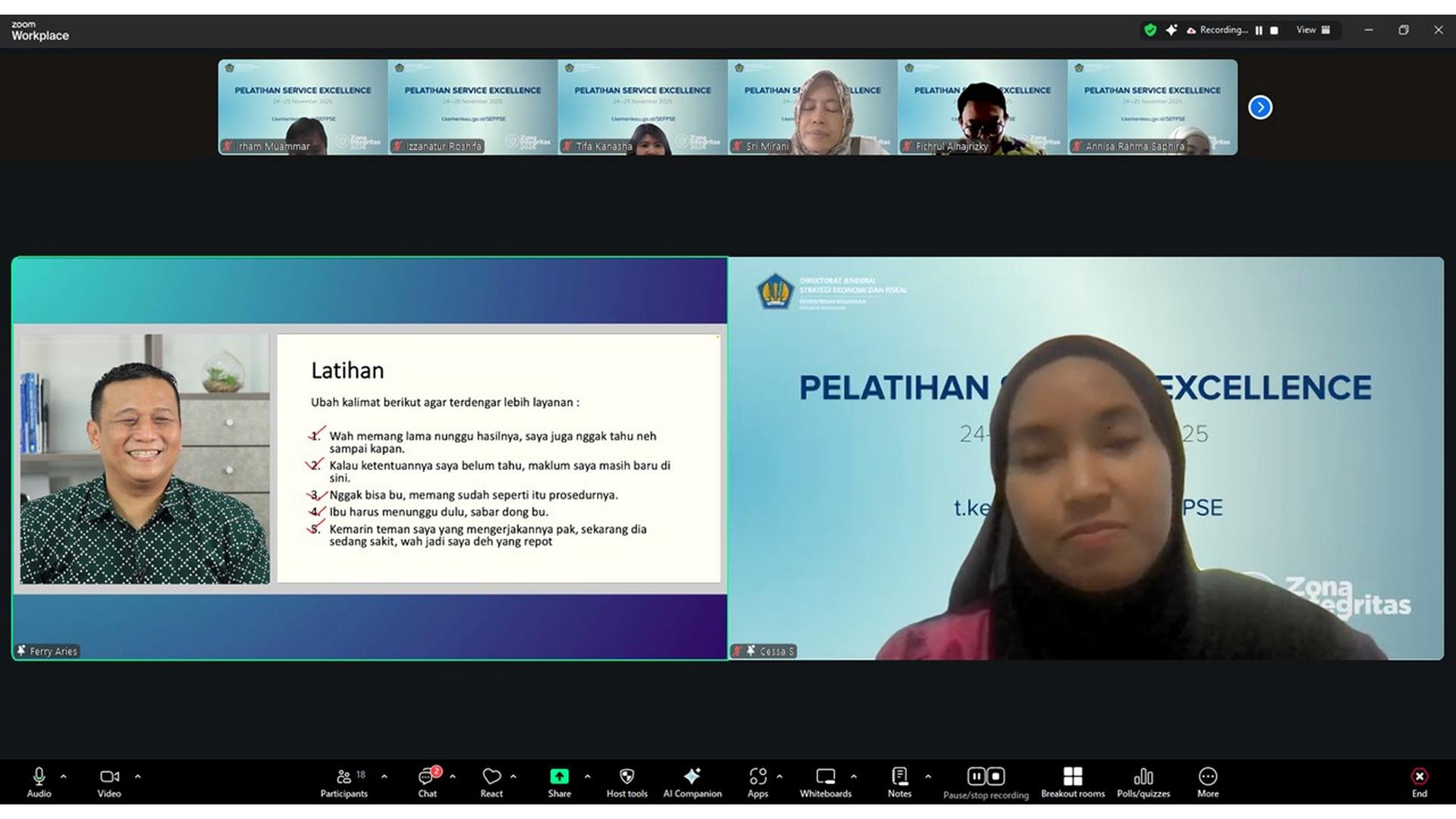Viewport: 1456px width, 819px height.
Task: Open the Chat panel with unread badge
Action: tap(428, 782)
